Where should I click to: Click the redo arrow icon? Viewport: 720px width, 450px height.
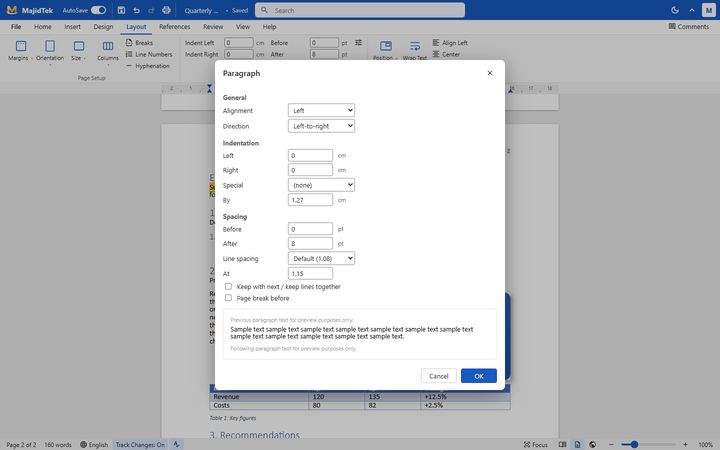click(x=151, y=10)
